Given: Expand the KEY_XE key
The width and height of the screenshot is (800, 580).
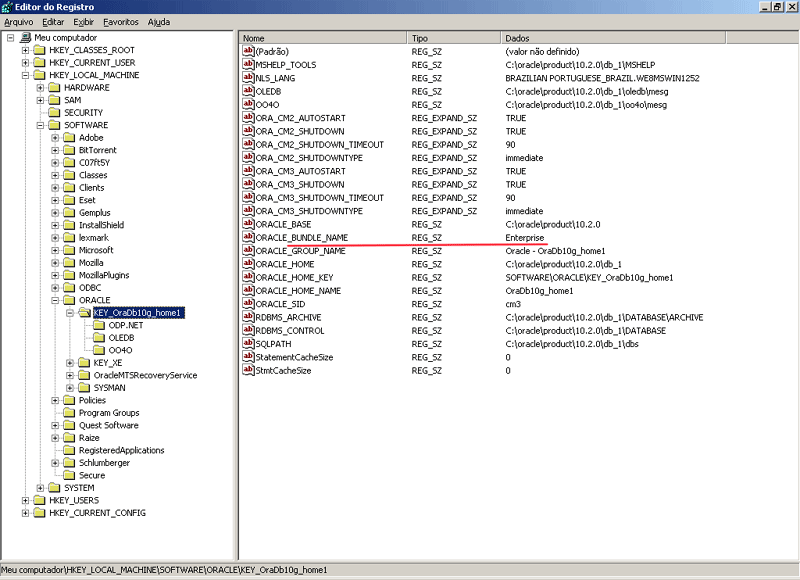Looking at the screenshot, I should (x=70, y=363).
